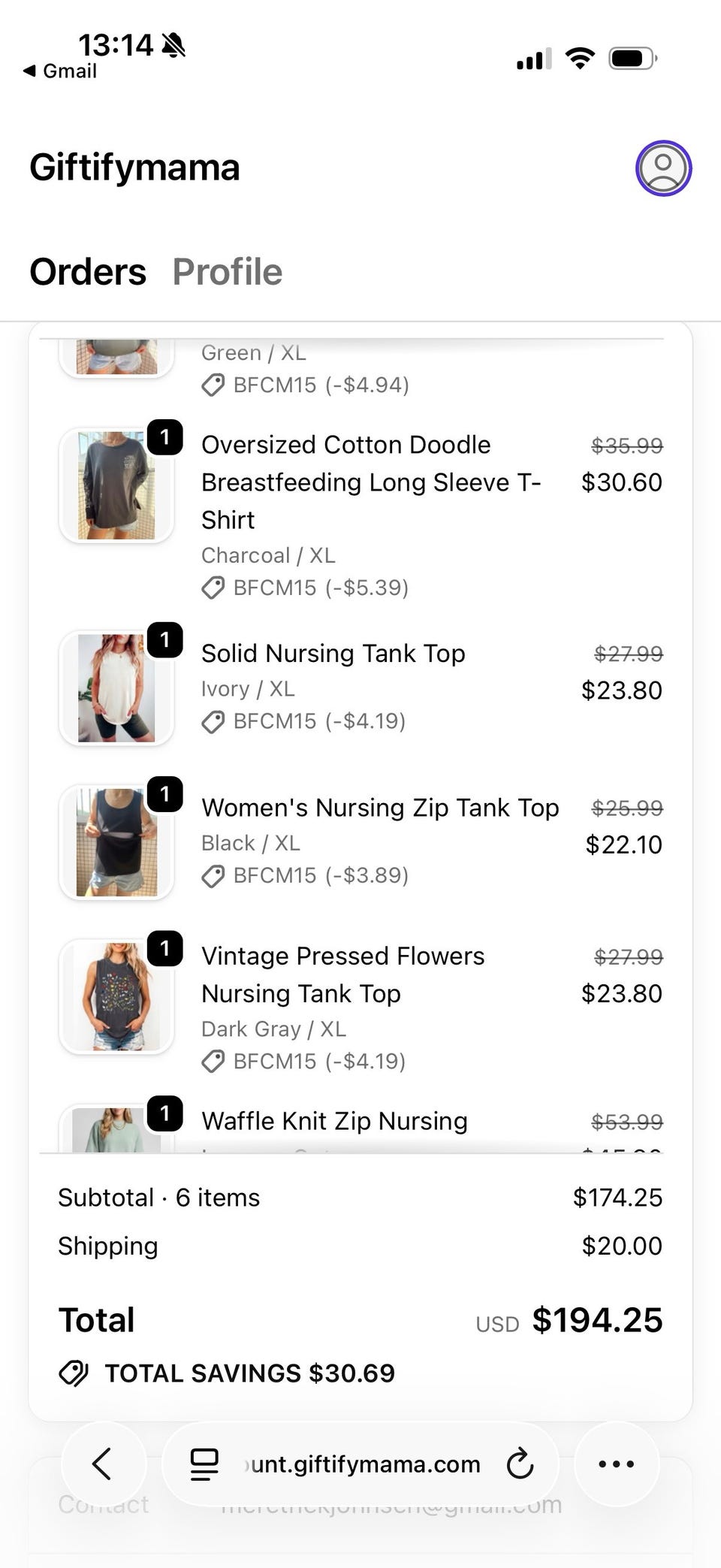Tap BFCM15 tag icon under Ivory / XL
721x1568 pixels.
(x=213, y=721)
